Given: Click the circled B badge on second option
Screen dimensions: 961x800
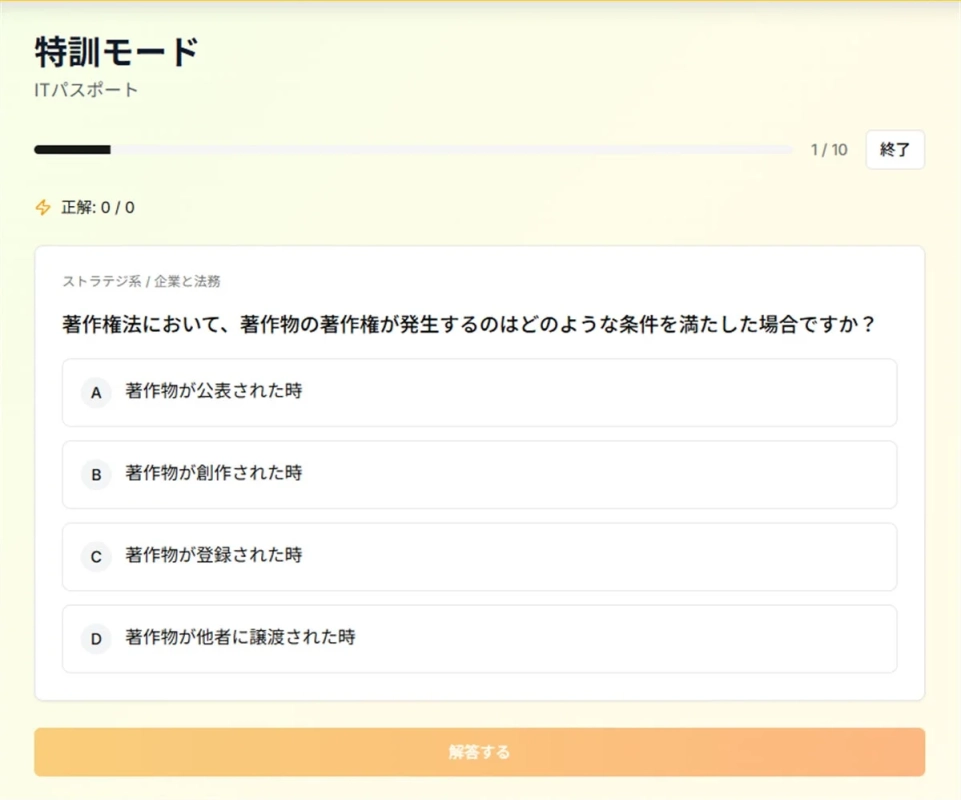Looking at the screenshot, I should tap(95, 475).
